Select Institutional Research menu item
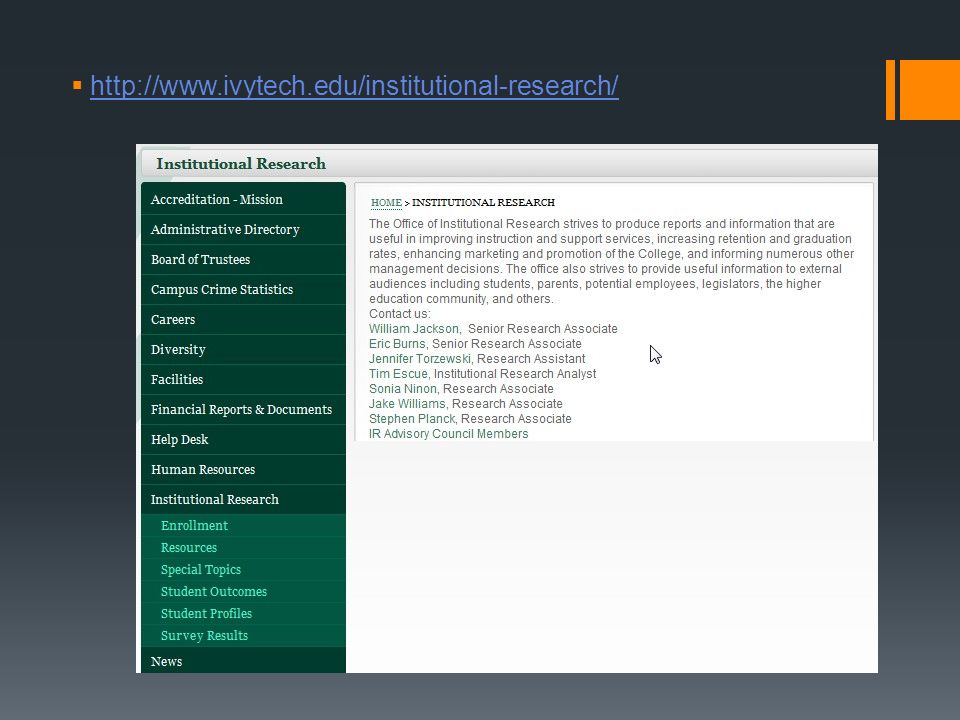 [x=243, y=500]
